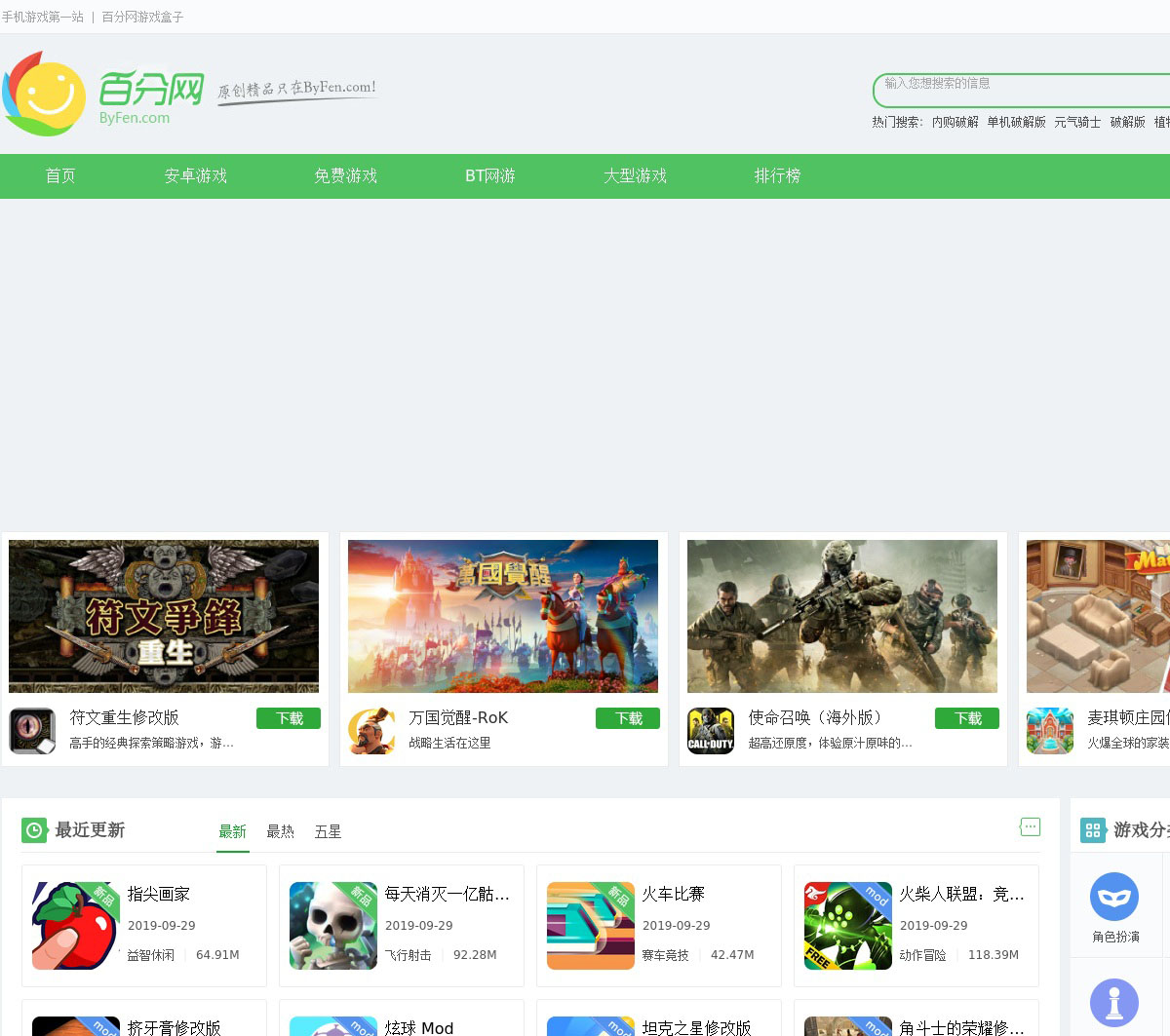Open the Call of Duty soldiers banner
This screenshot has height=1036, width=1170.
[842, 616]
